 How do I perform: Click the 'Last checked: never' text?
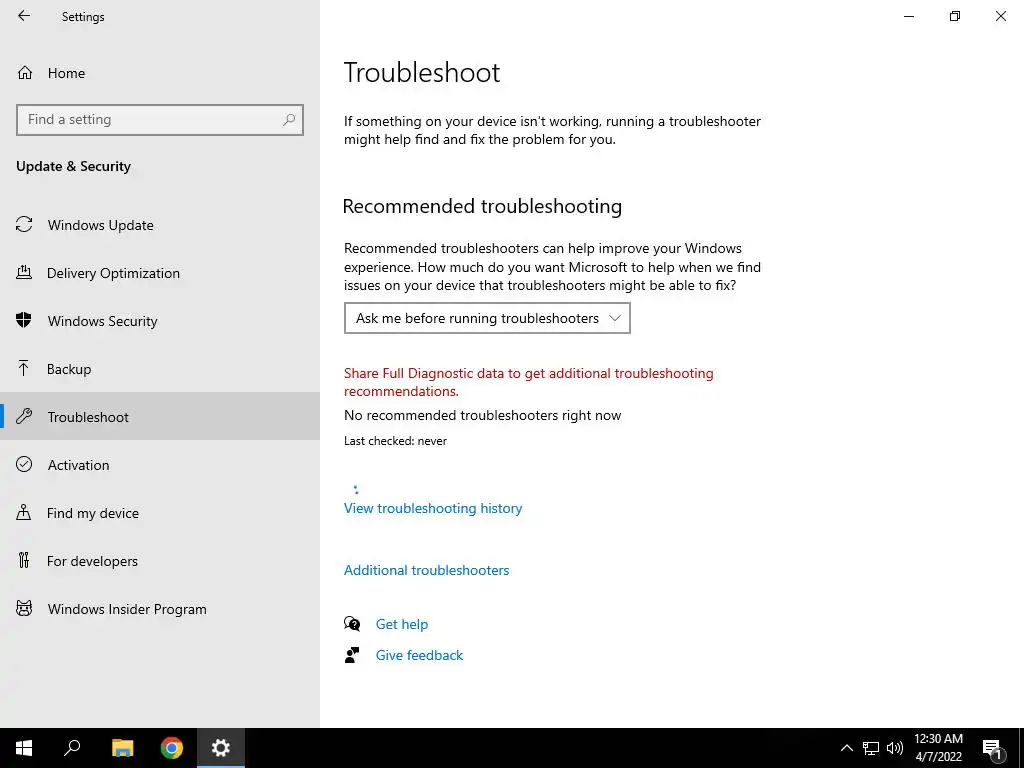tap(395, 441)
